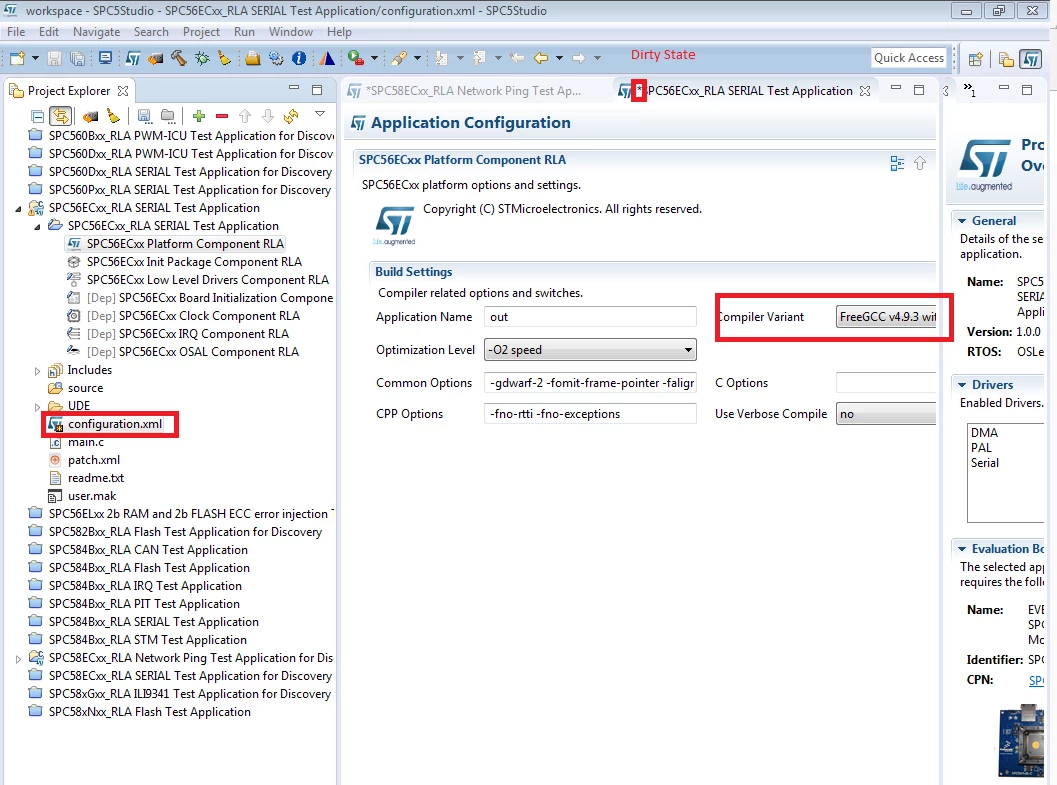The height and width of the screenshot is (785, 1057).
Task: Click the Save toolbar icon
Action: (x=55, y=59)
